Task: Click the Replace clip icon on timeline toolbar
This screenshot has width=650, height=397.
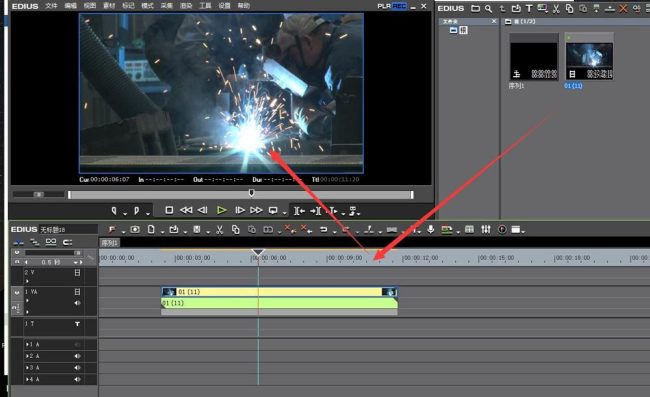Action: [x=268, y=229]
